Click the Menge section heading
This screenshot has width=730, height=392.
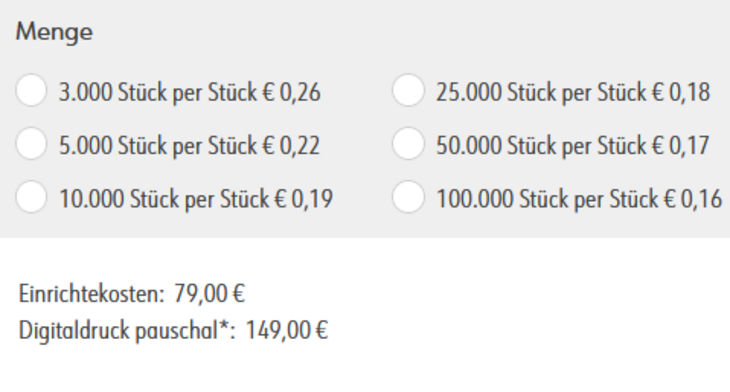click(x=54, y=32)
